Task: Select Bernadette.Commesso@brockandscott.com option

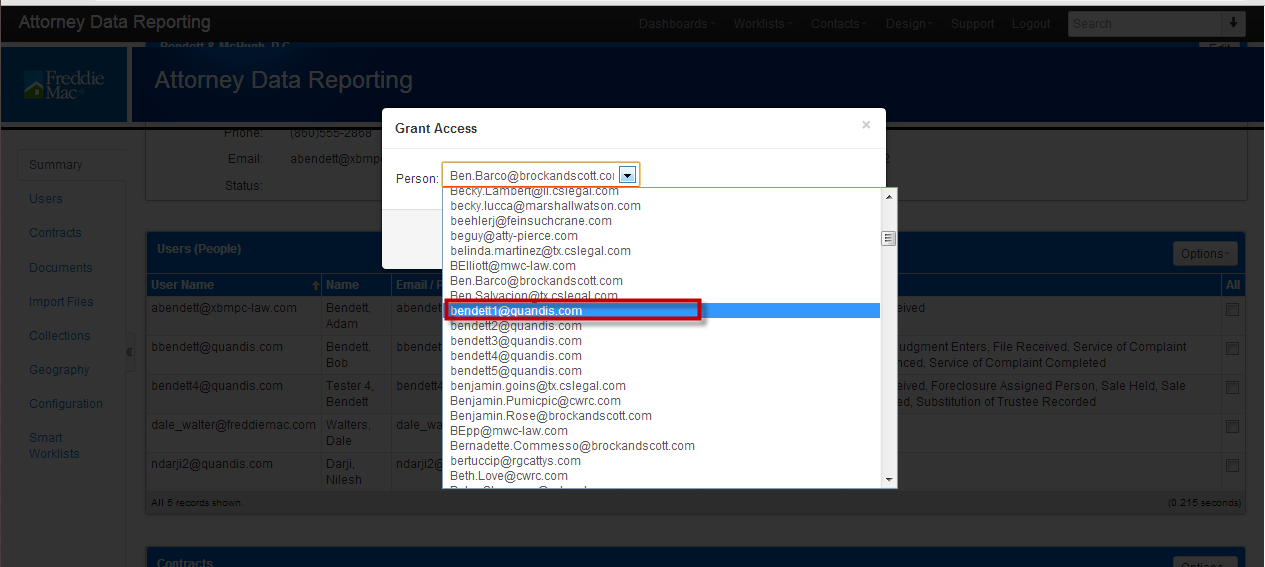Action: pyautogui.click(x=661, y=446)
